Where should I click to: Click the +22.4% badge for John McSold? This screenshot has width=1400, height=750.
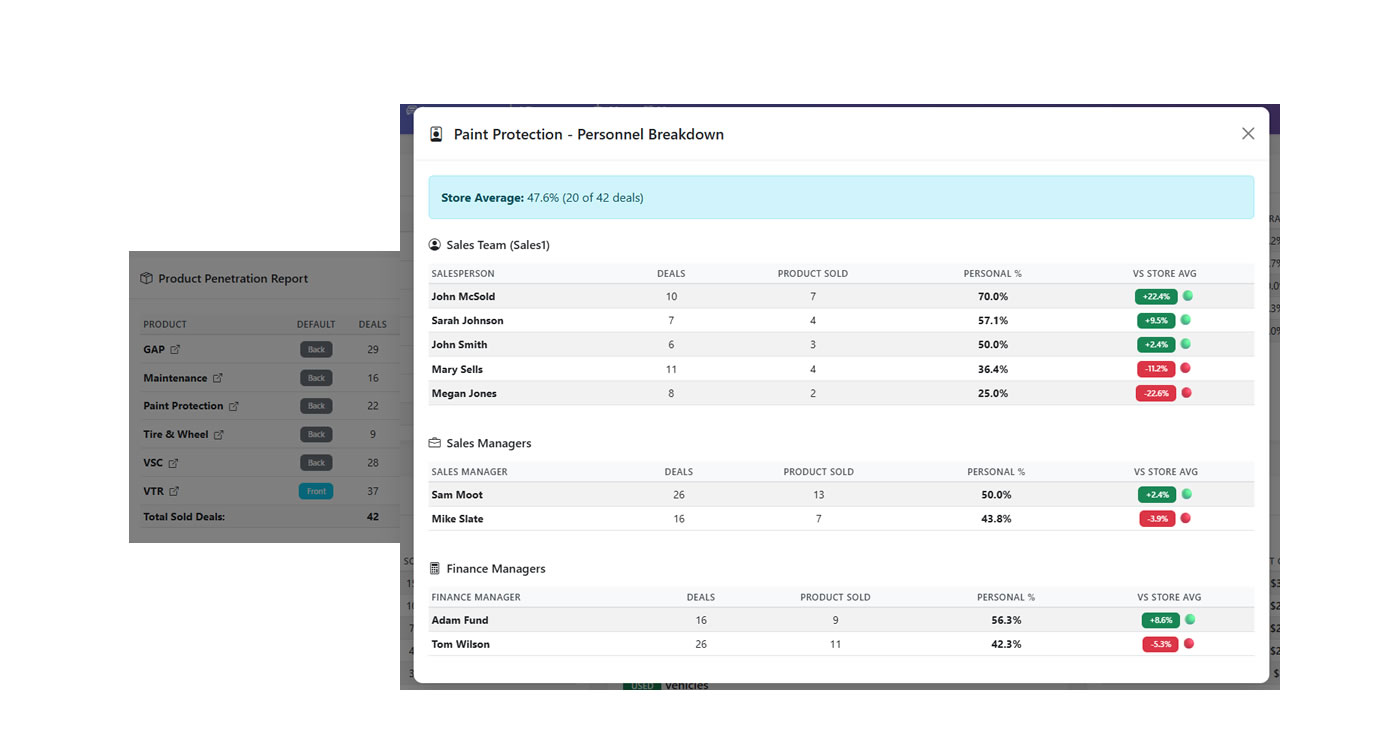1156,296
